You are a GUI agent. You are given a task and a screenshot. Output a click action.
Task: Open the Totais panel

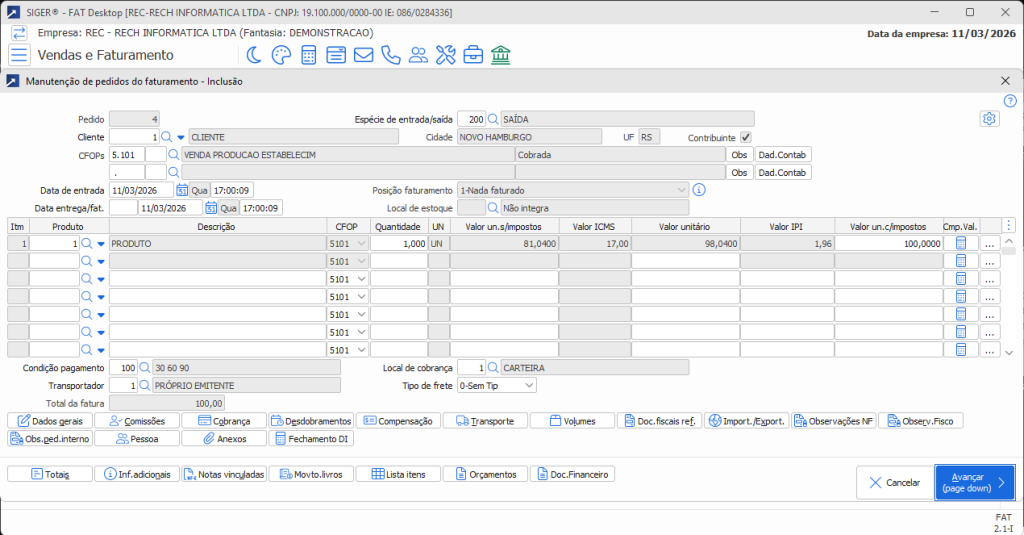50,474
